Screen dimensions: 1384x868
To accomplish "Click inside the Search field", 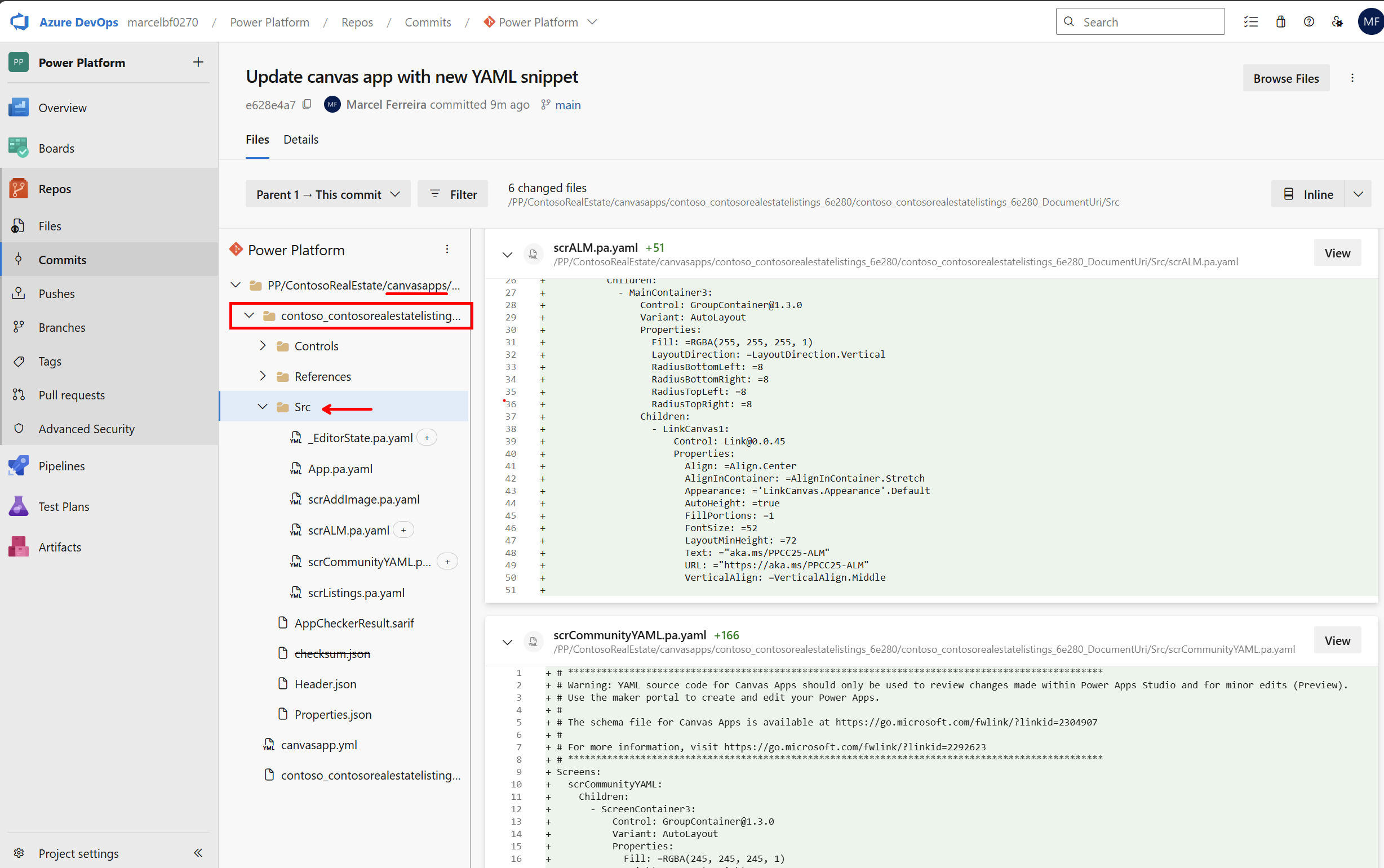I will coord(1140,21).
